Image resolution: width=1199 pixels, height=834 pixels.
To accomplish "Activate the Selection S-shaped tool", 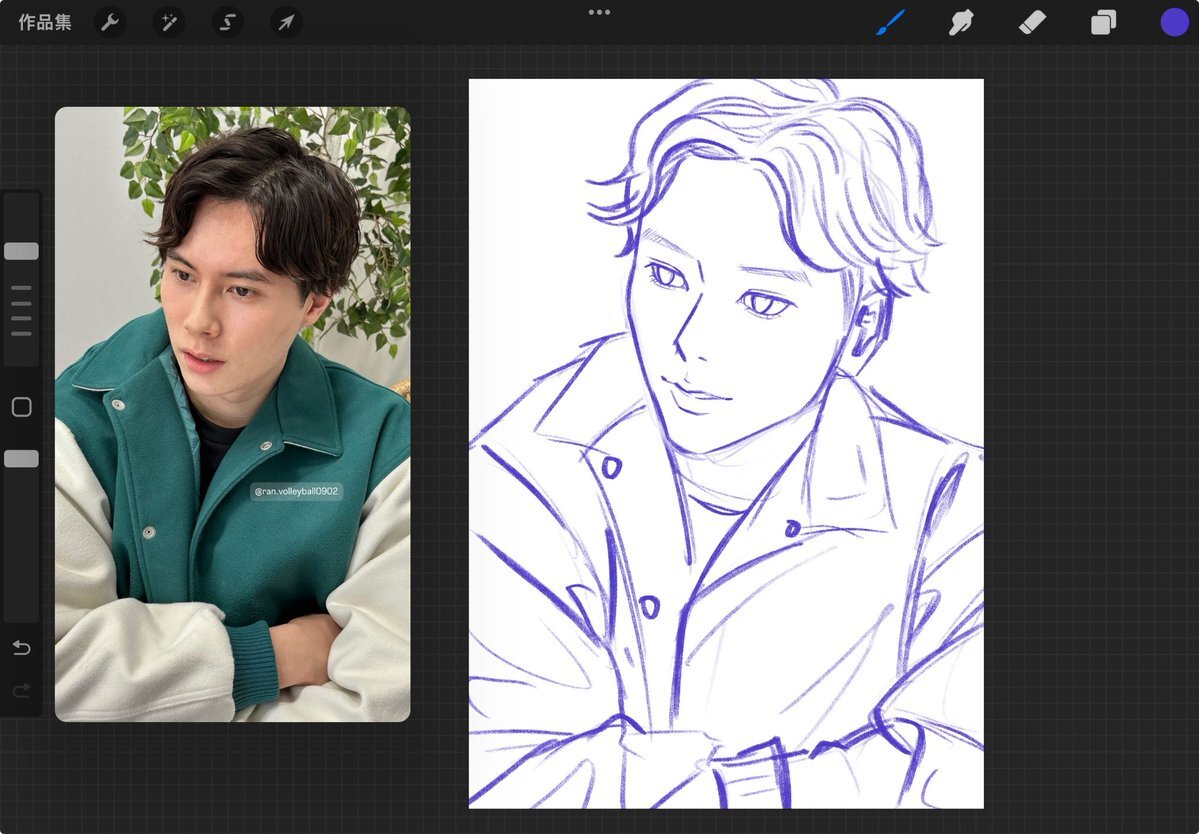I will click(227, 22).
